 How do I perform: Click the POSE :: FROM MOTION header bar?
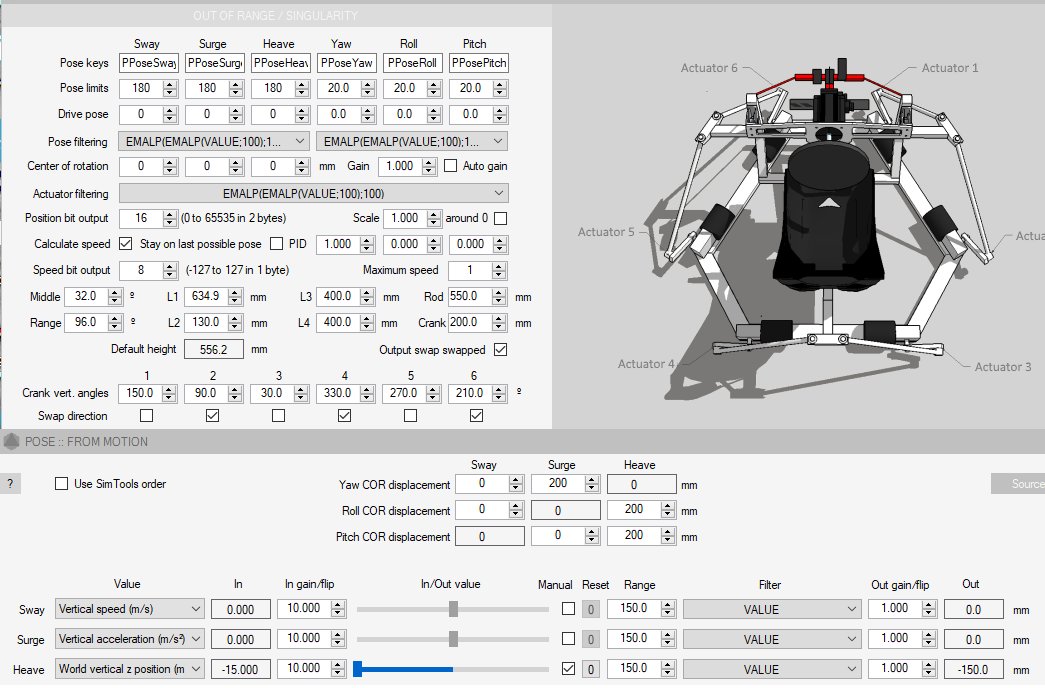click(x=400, y=441)
